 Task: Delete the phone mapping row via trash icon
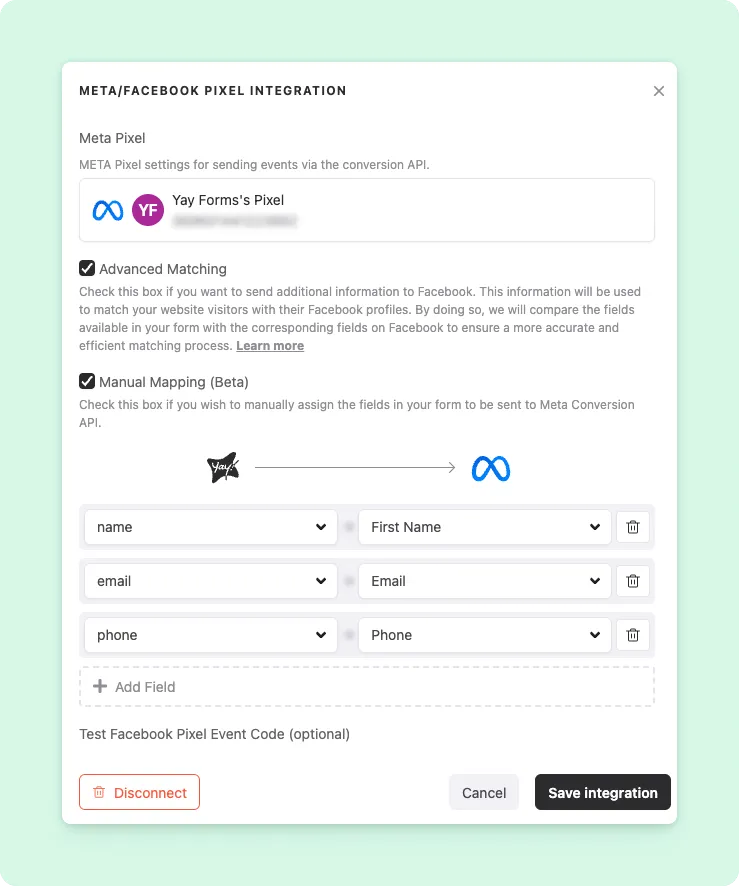point(633,635)
